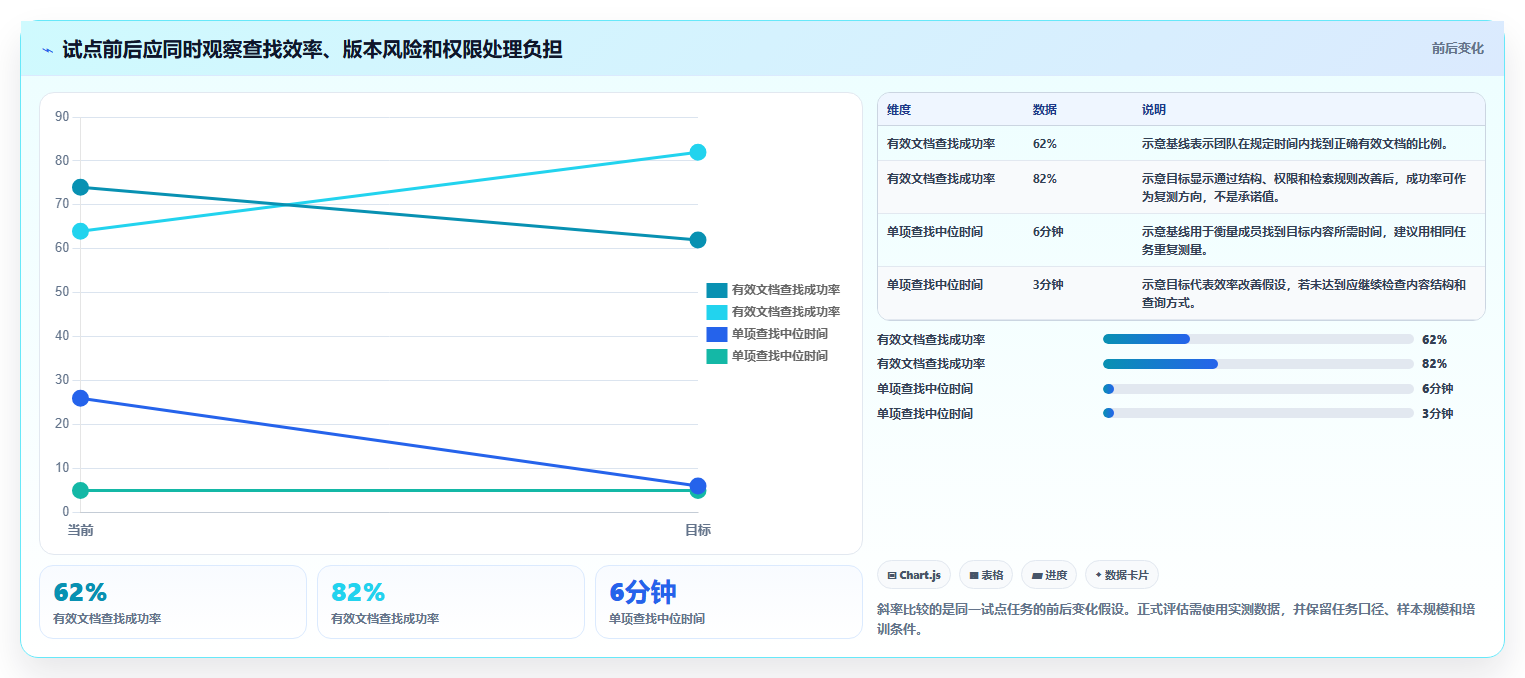Click the 10 y-axis tick label

point(62,468)
